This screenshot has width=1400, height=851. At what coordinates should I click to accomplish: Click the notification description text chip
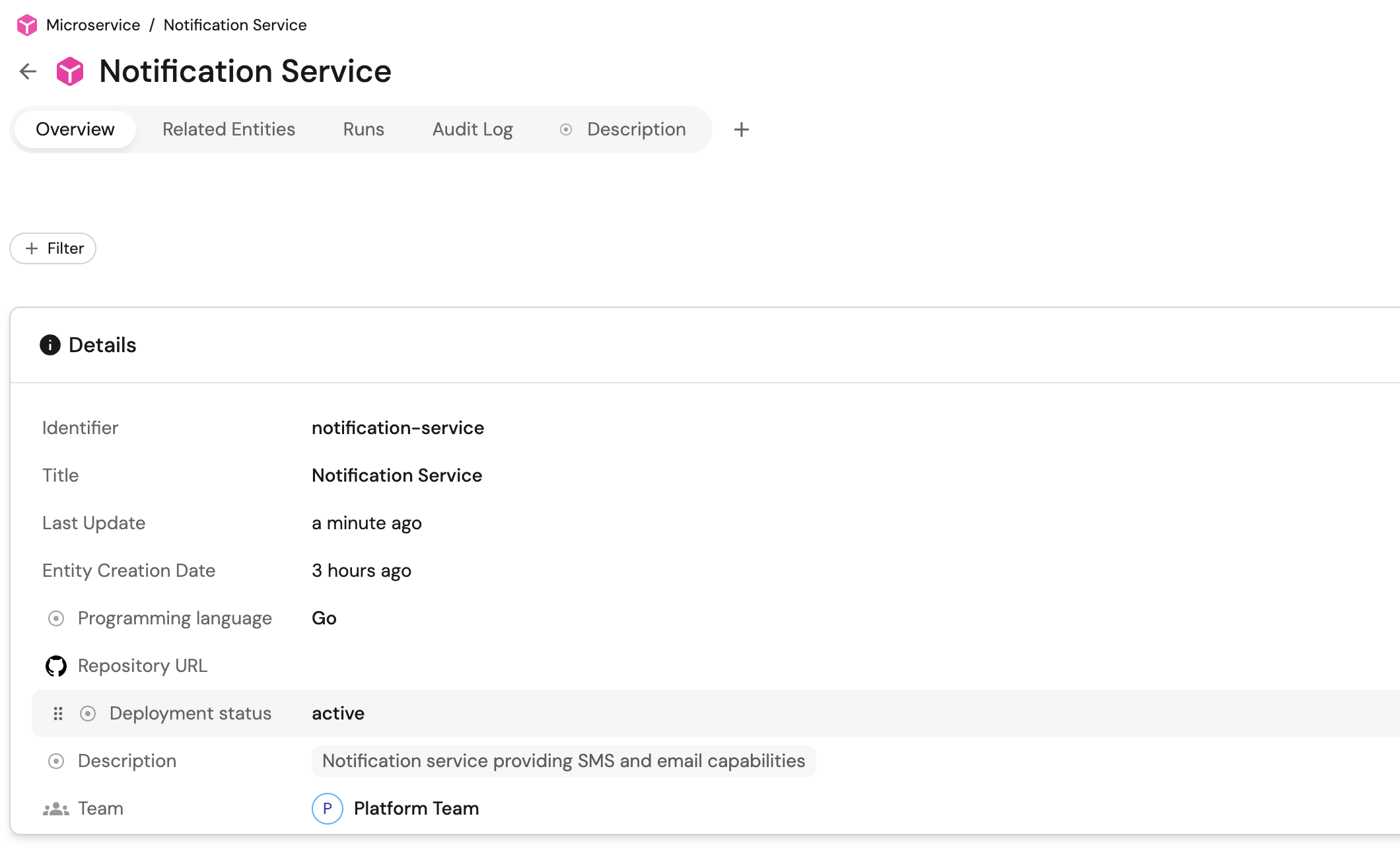click(x=563, y=761)
